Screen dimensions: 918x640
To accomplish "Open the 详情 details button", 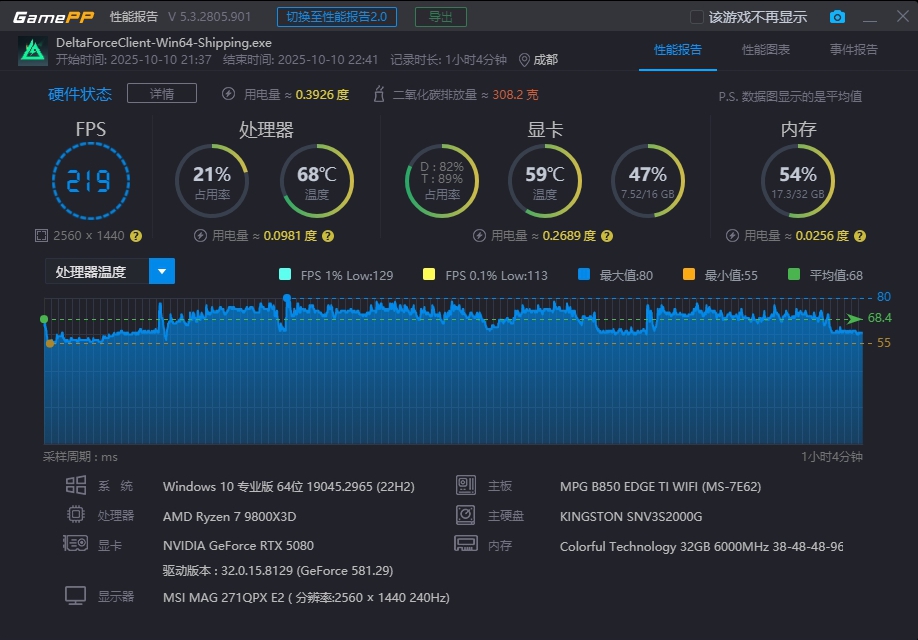I will [x=162, y=94].
